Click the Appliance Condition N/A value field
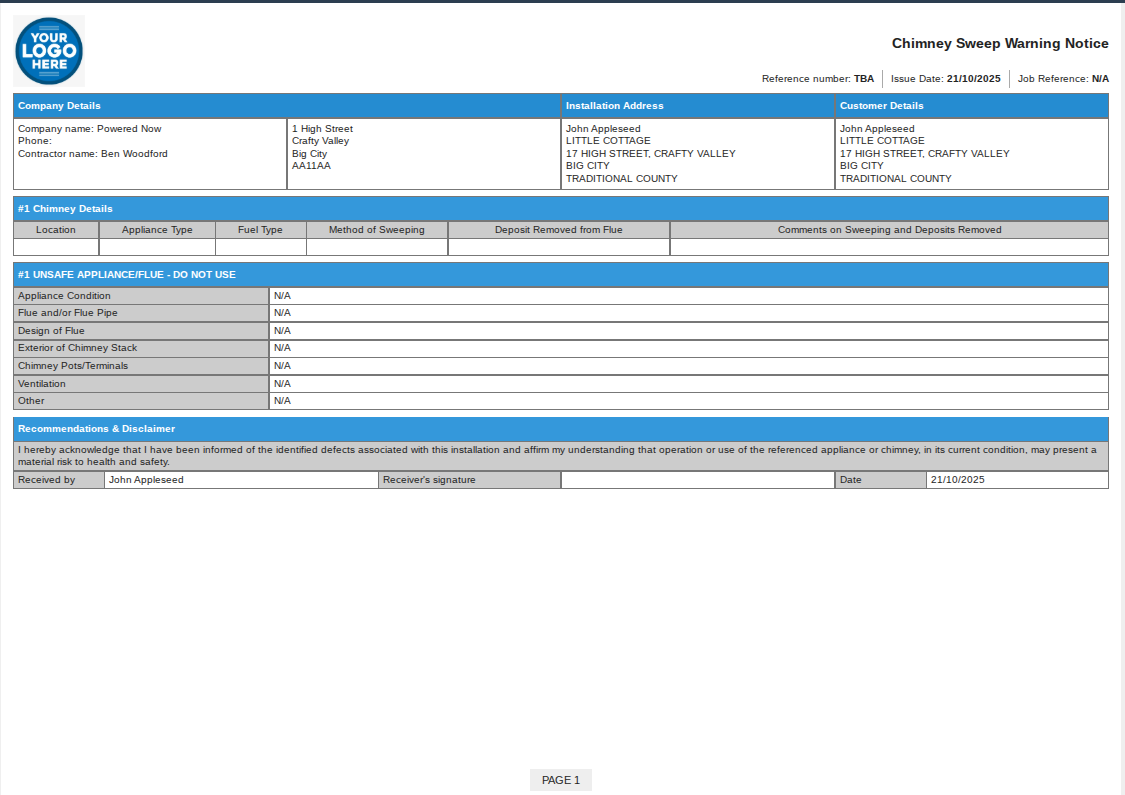Viewport: 1125px width, 795px height. coord(688,296)
